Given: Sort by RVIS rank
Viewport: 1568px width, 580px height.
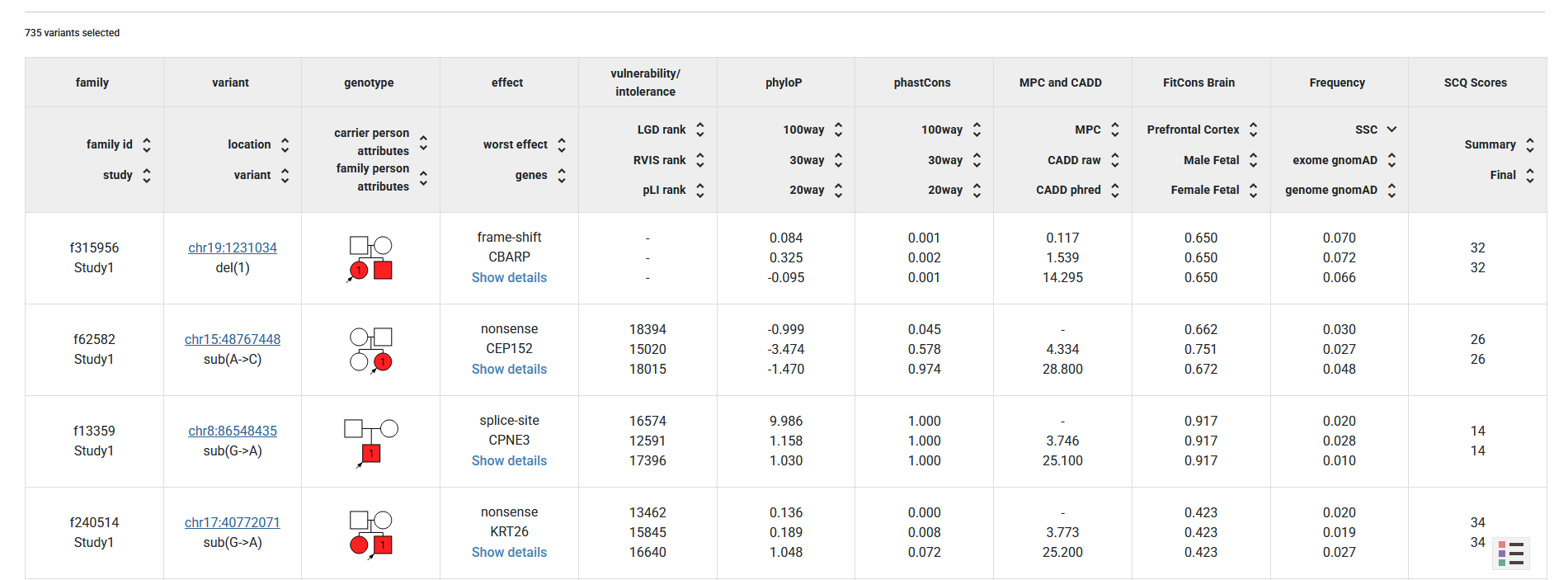Looking at the screenshot, I should tap(700, 160).
